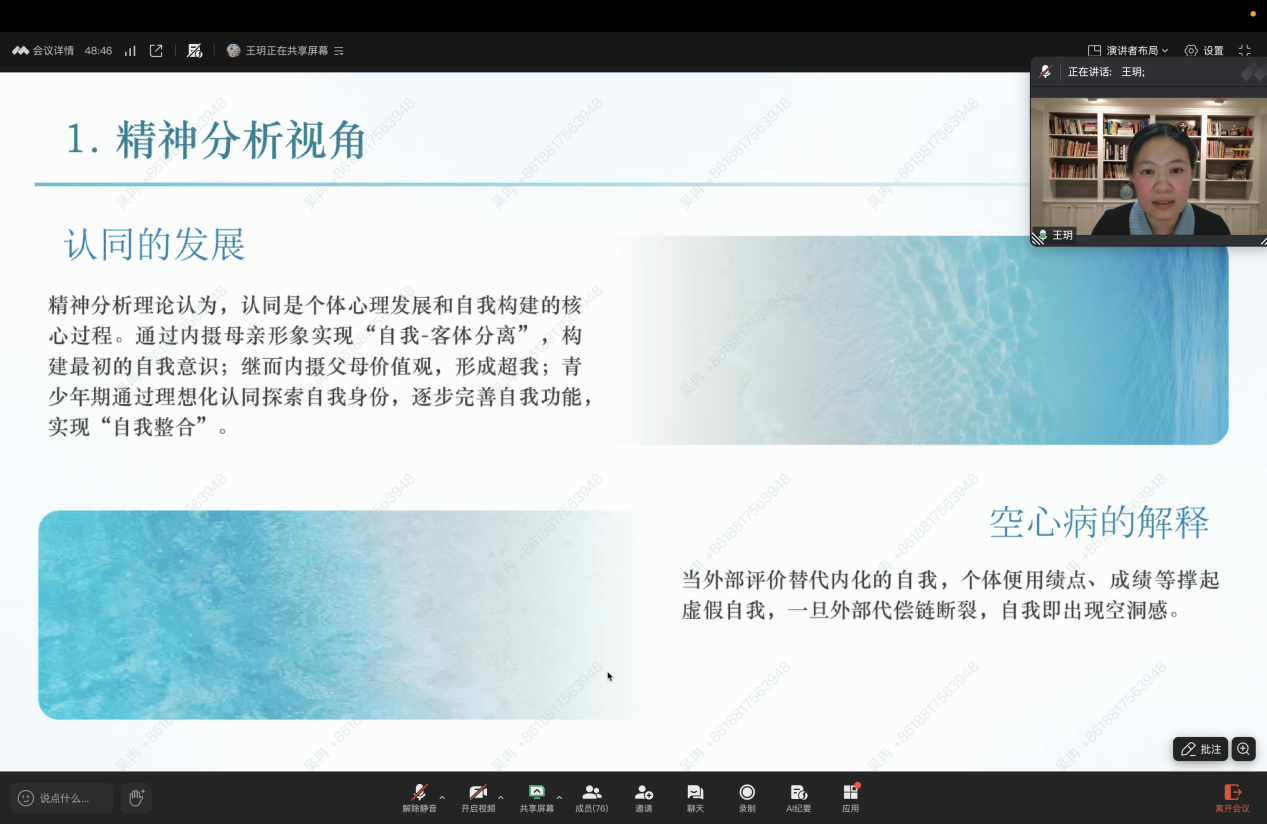Click the pop-out share icon in top bar
This screenshot has height=824, width=1267.
[x=156, y=50]
